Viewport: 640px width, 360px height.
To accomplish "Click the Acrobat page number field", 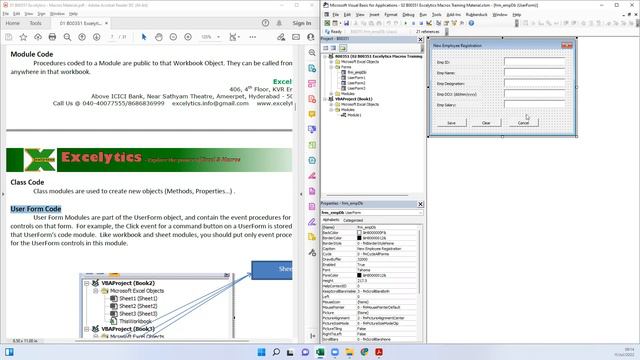I will pos(112,37).
